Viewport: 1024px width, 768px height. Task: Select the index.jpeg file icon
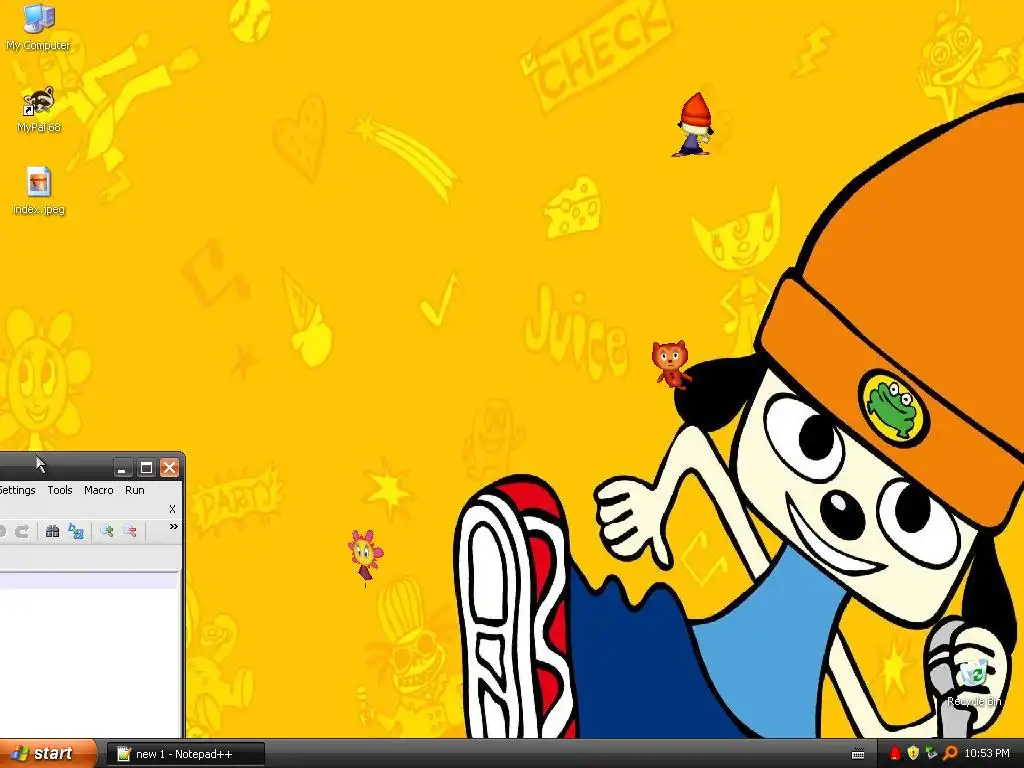click(x=39, y=191)
